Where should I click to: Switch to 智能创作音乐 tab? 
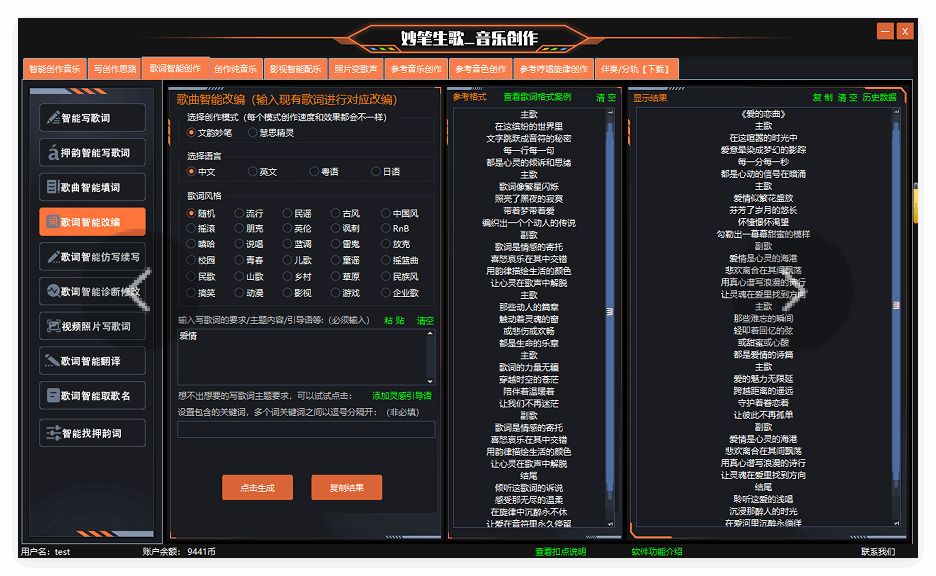54,69
